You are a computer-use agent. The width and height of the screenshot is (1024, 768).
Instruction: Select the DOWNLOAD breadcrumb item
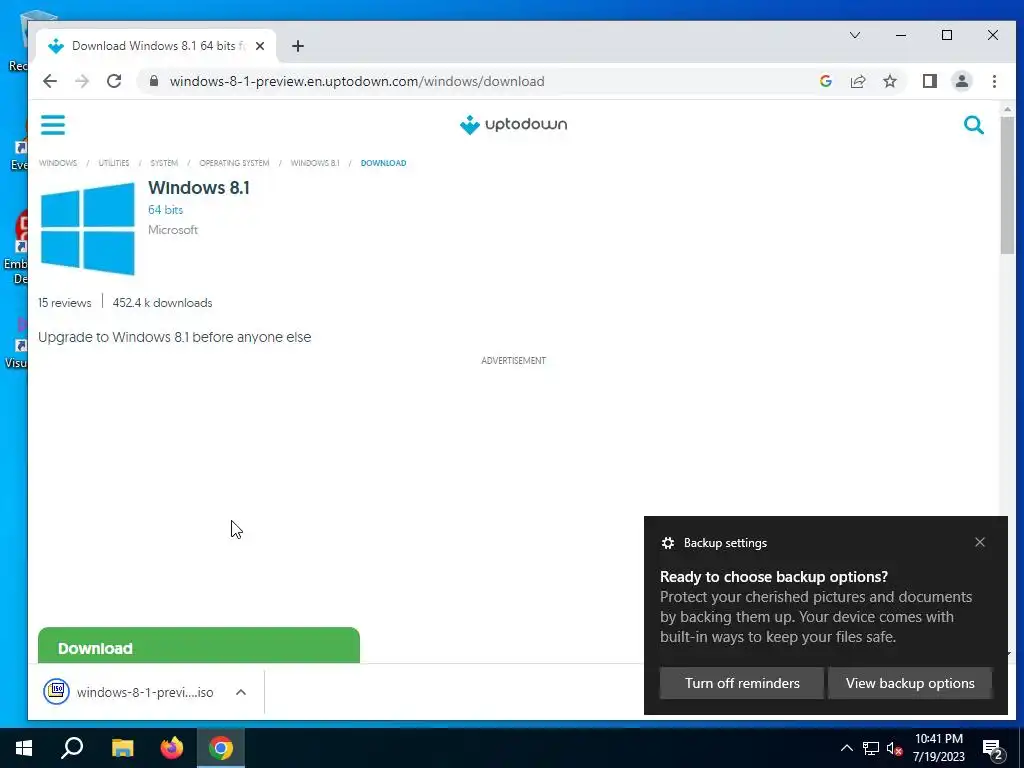coord(383,163)
